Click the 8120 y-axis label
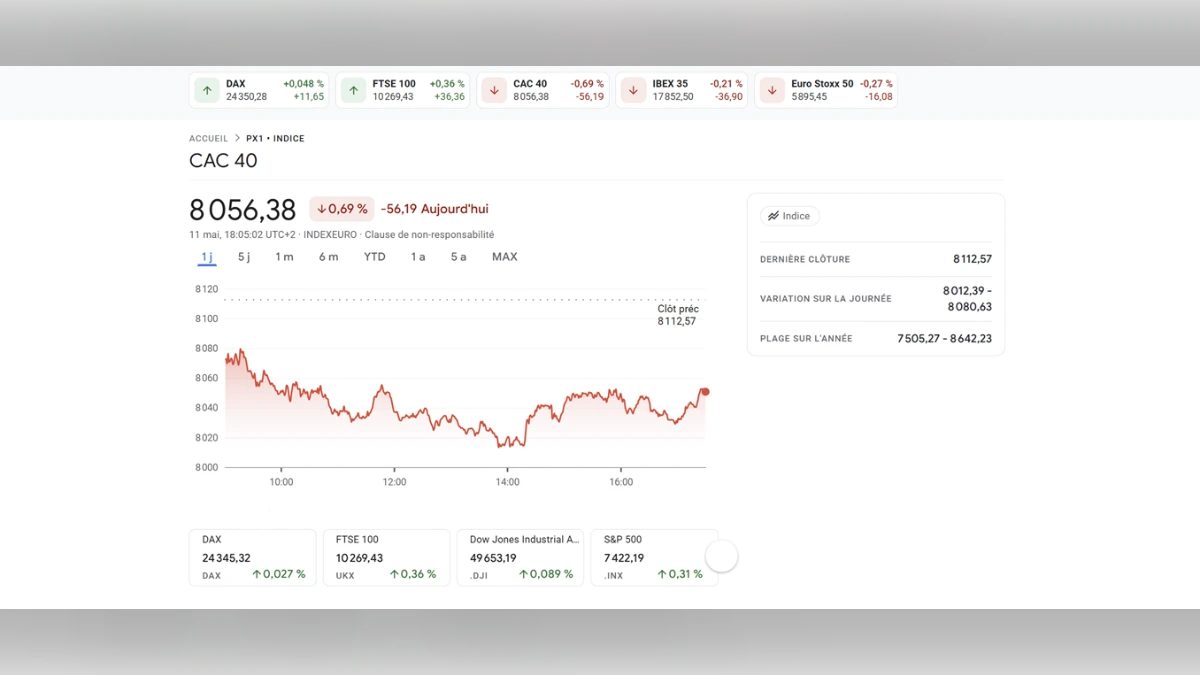1200x675 pixels. click(206, 289)
